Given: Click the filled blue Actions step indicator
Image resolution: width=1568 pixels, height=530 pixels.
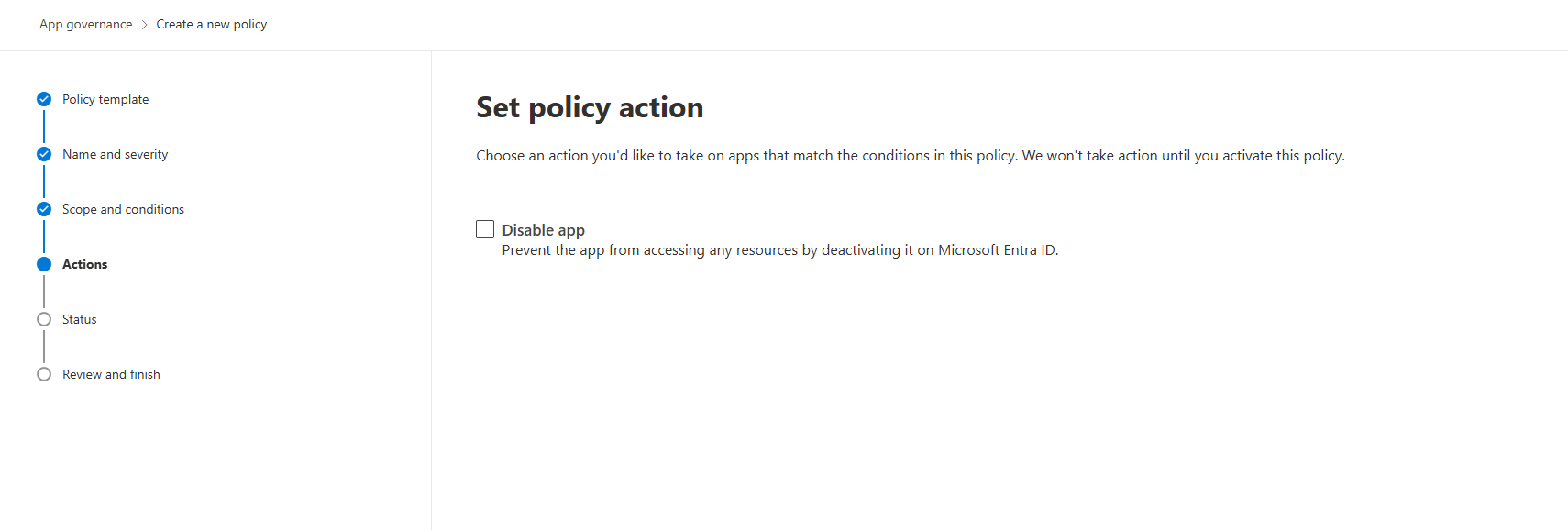Looking at the screenshot, I should pyautogui.click(x=44, y=264).
